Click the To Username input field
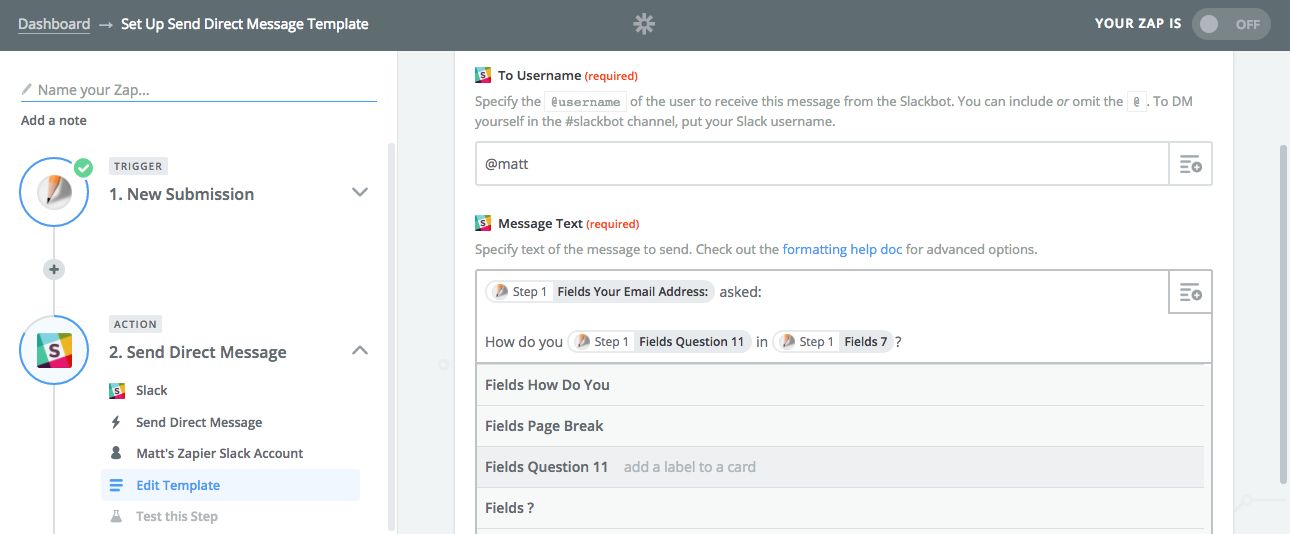Viewport: 1290px width, 534px height. coord(820,164)
